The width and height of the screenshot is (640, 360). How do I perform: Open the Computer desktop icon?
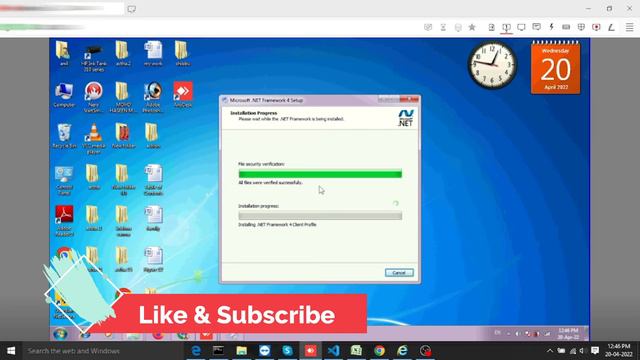(64, 95)
